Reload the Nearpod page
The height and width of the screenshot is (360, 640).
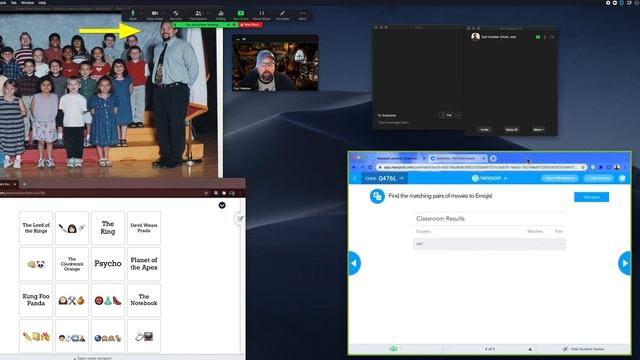click(370, 167)
